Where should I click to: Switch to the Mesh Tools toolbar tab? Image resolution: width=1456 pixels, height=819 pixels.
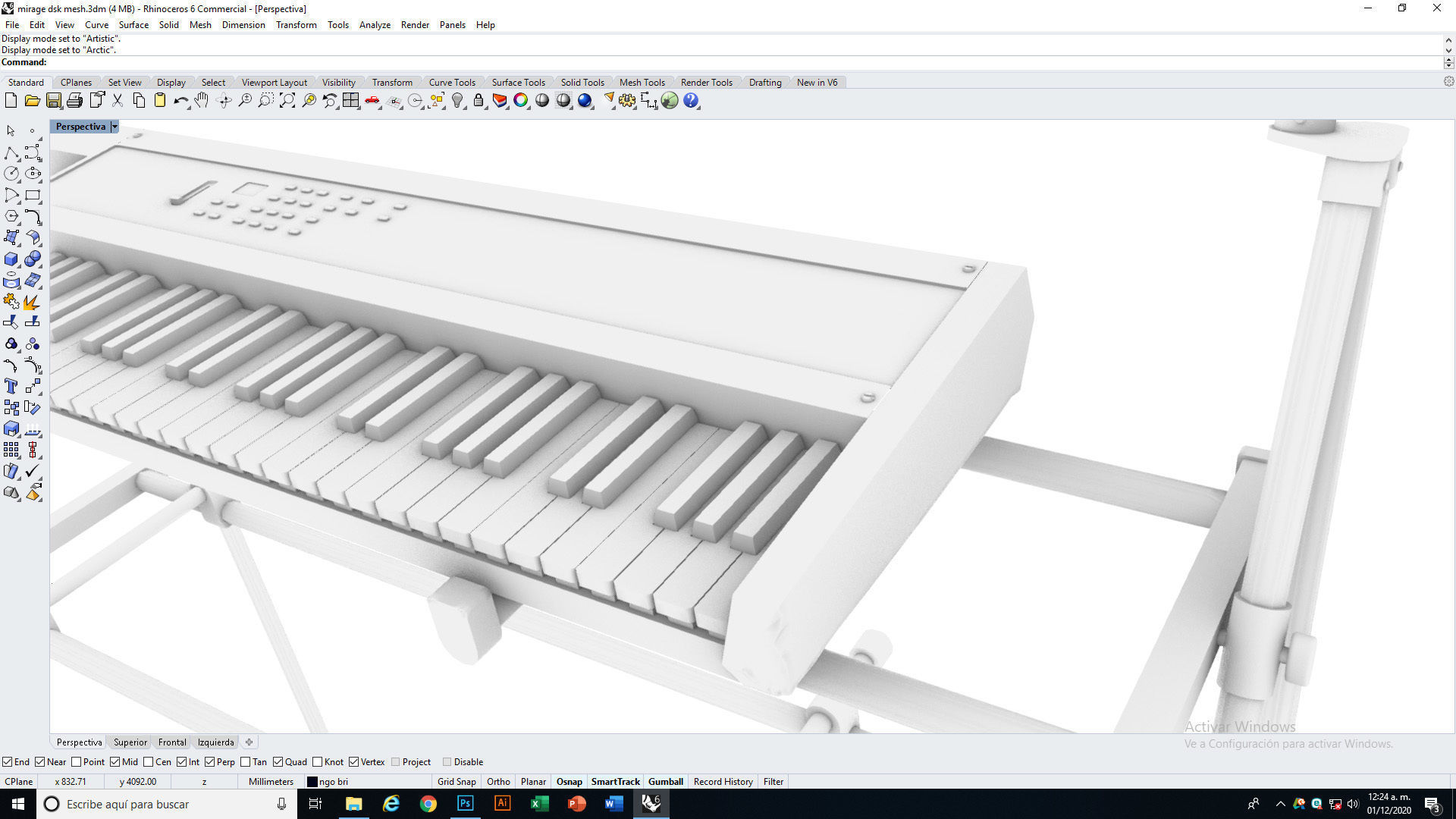(x=642, y=83)
